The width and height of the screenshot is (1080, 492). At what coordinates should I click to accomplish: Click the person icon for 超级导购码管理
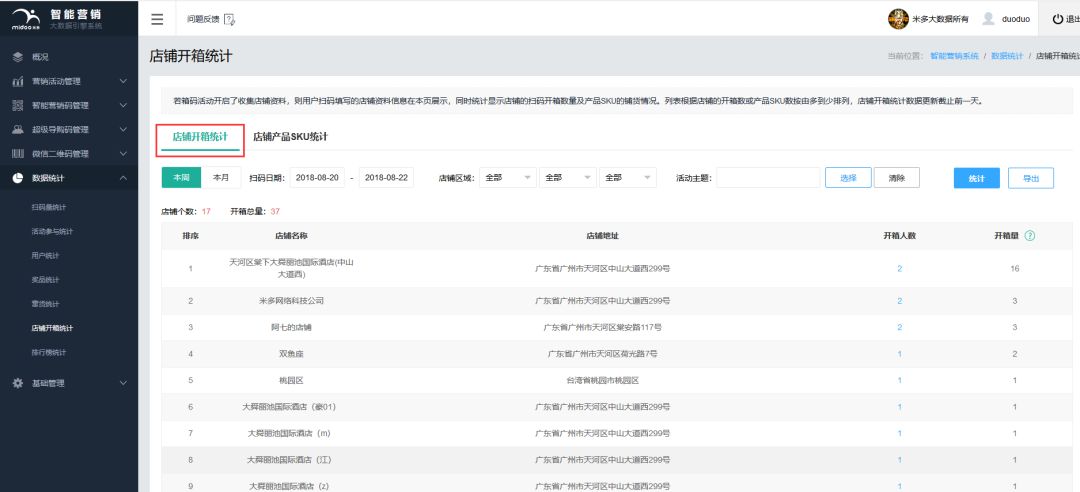coord(18,130)
